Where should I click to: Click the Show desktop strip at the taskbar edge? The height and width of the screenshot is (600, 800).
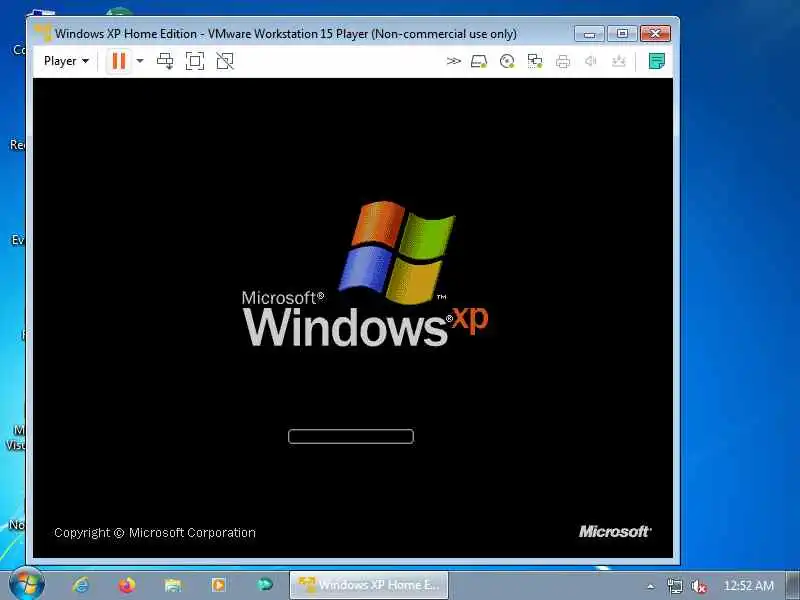pyautogui.click(x=793, y=585)
